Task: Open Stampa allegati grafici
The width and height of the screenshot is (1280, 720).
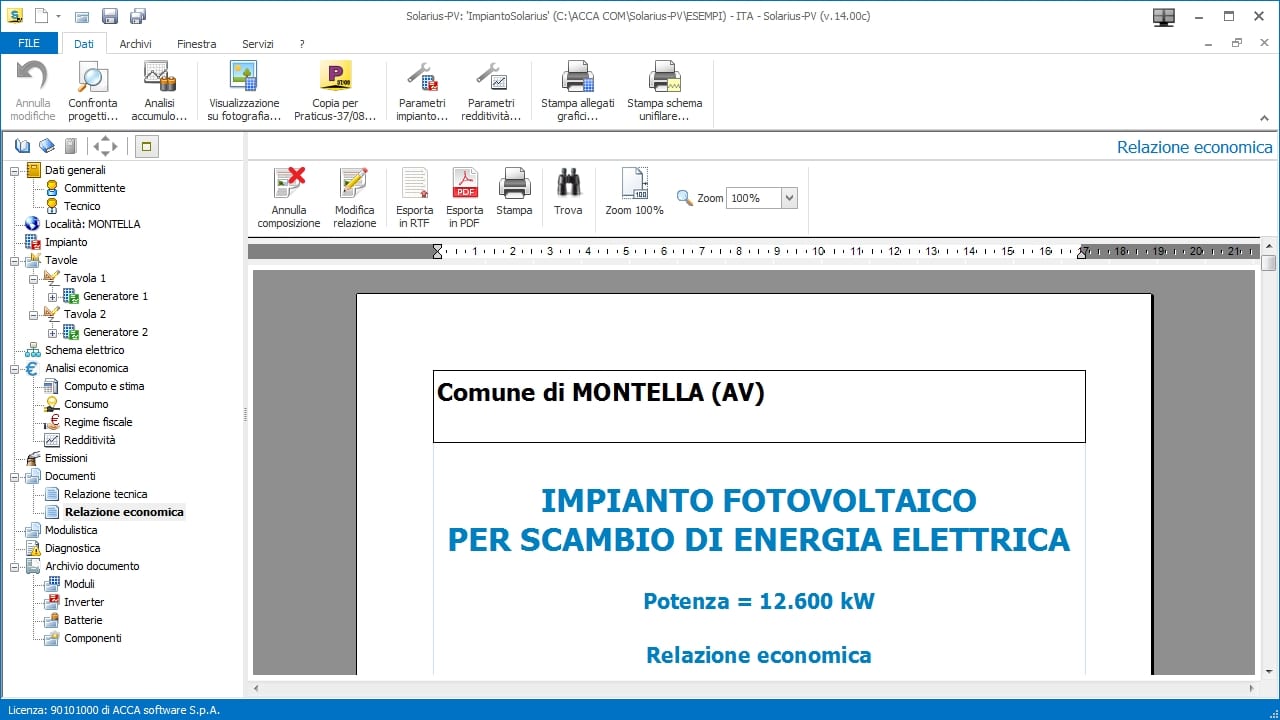Action: tap(576, 90)
